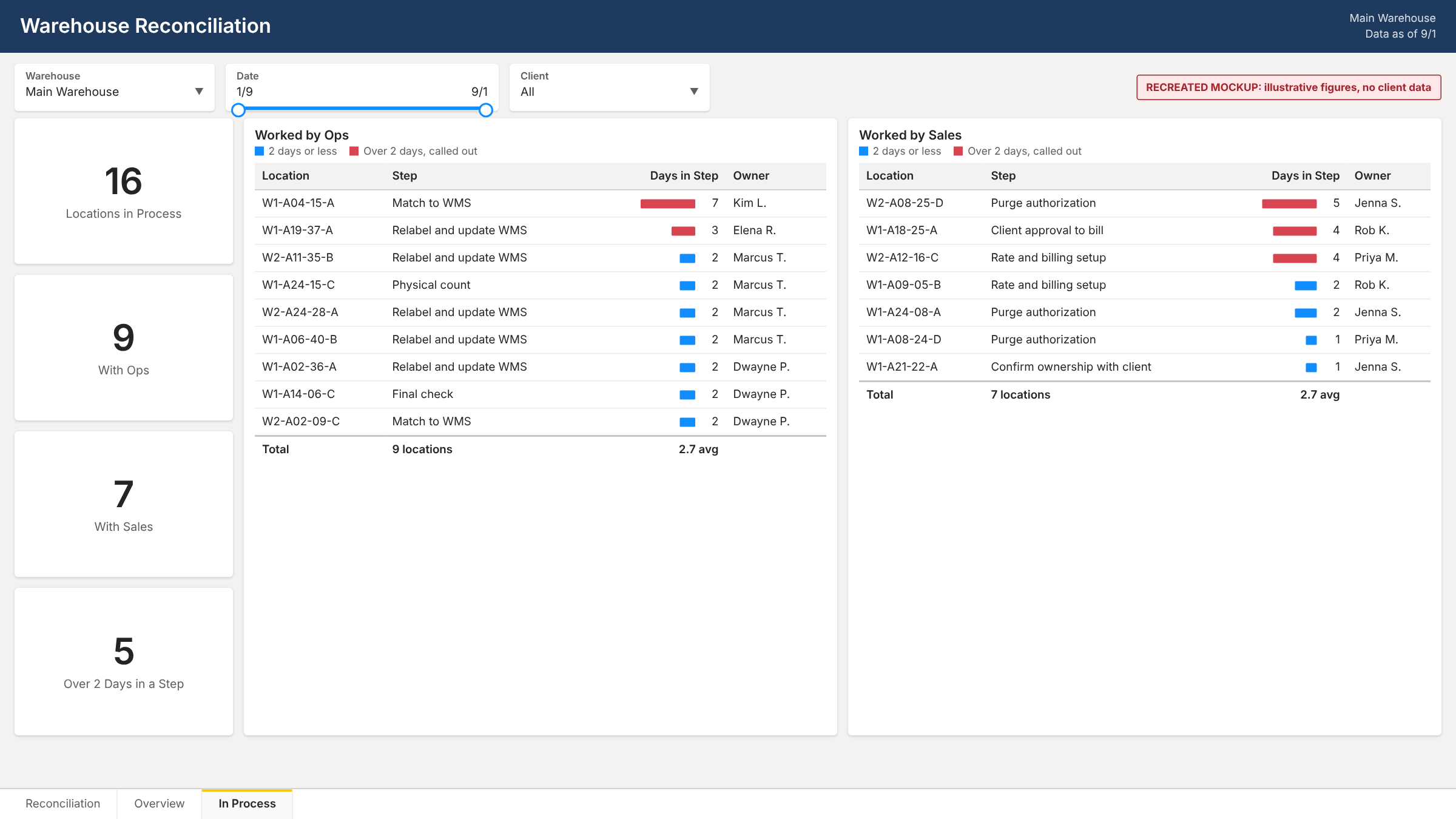The height and width of the screenshot is (819, 1456).
Task: Expand the Client filter dropdown arrow
Action: [x=694, y=92]
